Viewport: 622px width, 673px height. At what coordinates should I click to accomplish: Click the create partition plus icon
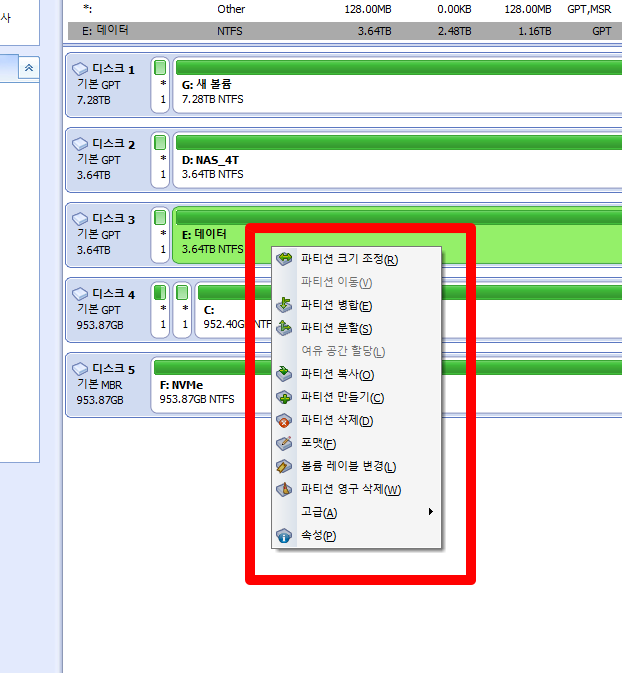(x=284, y=397)
